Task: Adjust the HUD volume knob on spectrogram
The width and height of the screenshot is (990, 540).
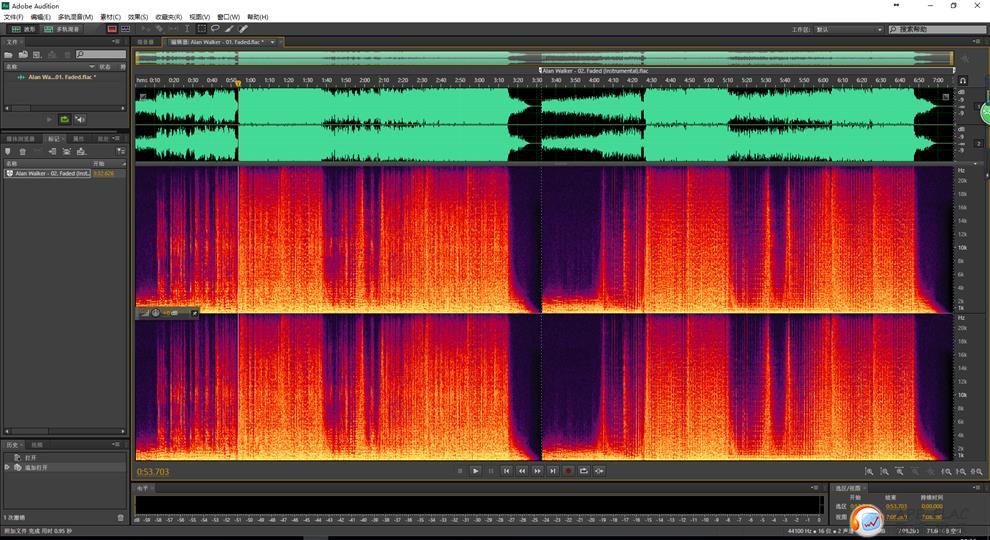Action: [155, 313]
